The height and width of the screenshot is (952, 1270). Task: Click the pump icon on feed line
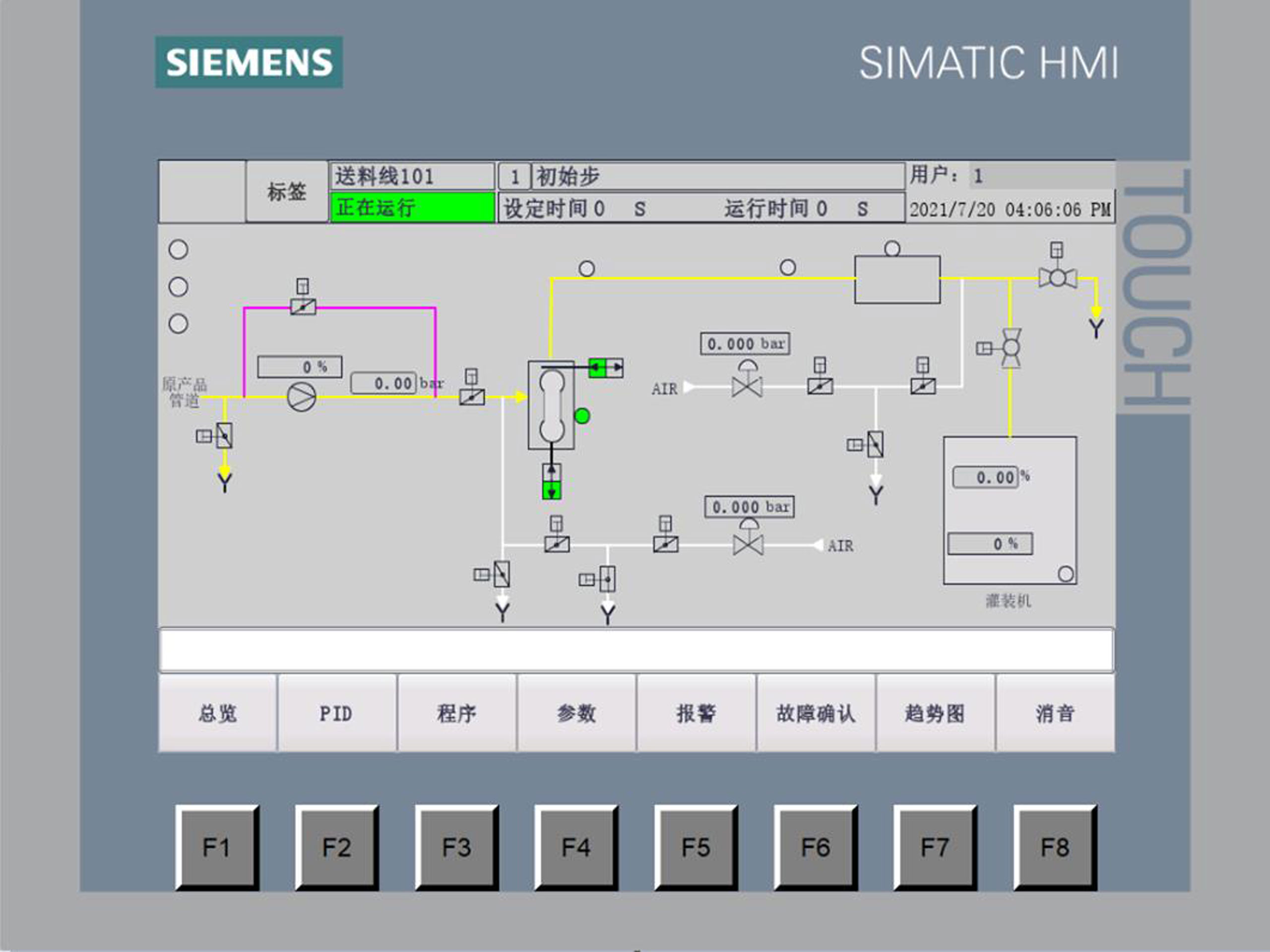(x=301, y=397)
